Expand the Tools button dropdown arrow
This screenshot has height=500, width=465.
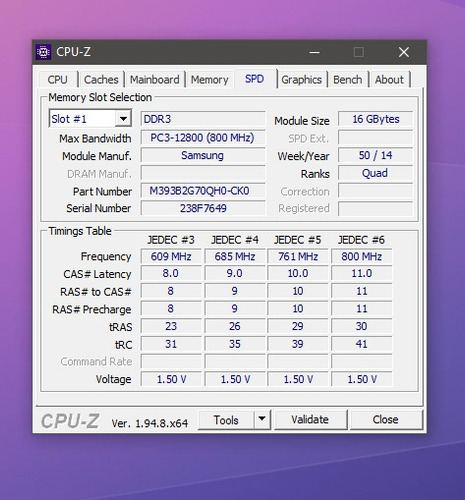pyautogui.click(x=262, y=419)
